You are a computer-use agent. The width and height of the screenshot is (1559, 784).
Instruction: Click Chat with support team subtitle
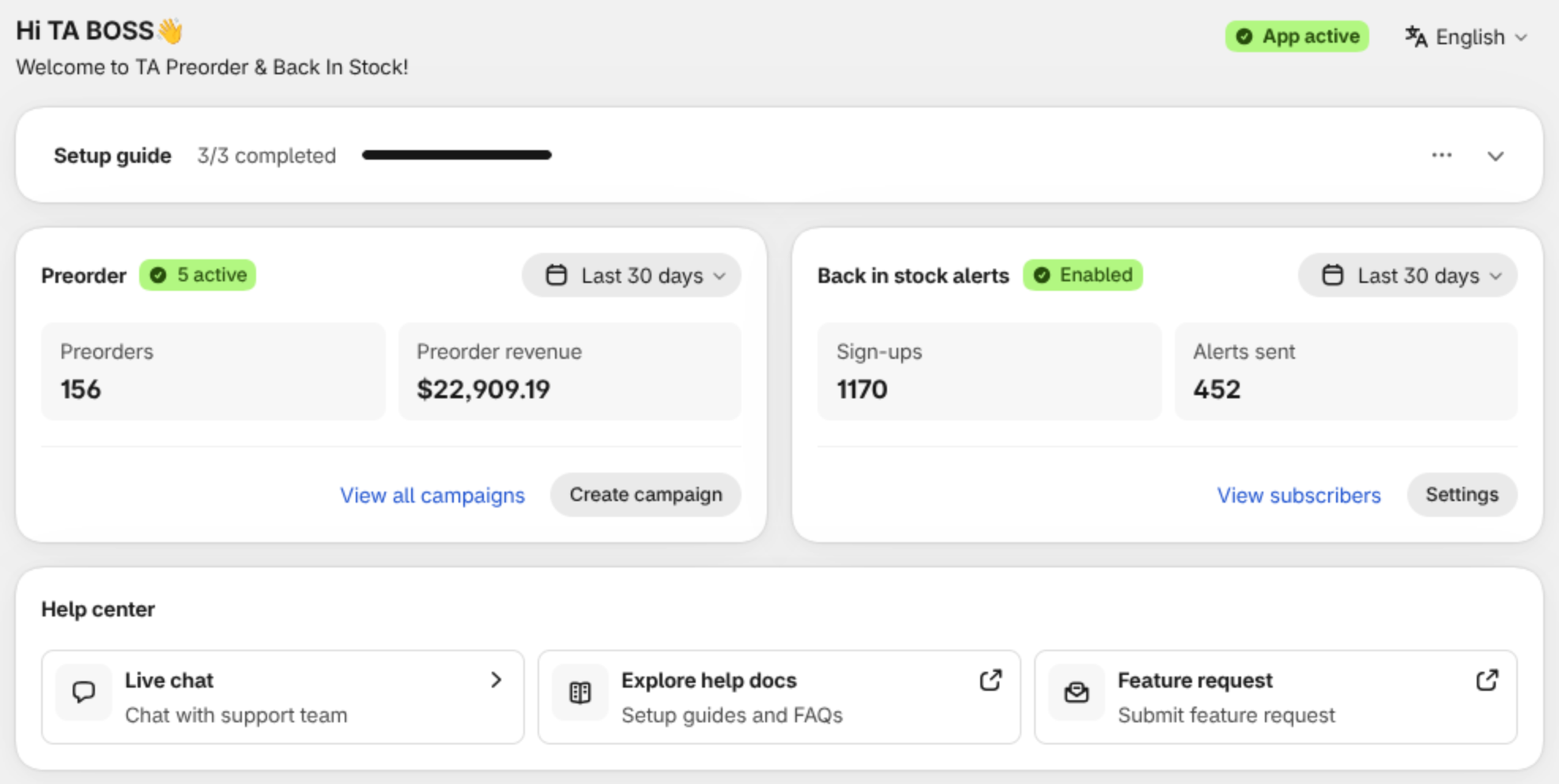point(236,715)
